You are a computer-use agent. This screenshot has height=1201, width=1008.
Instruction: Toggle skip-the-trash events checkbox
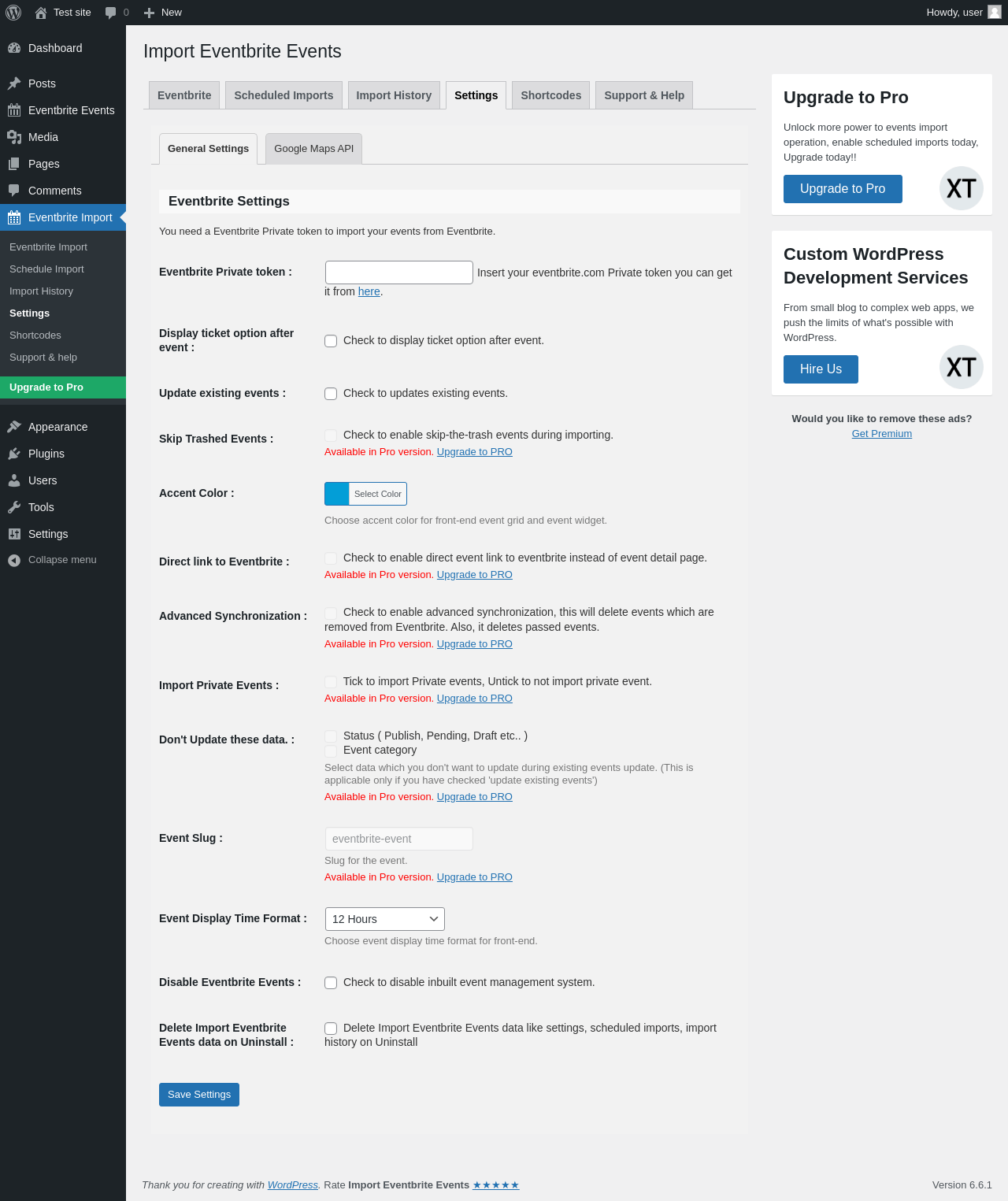pos(331,436)
